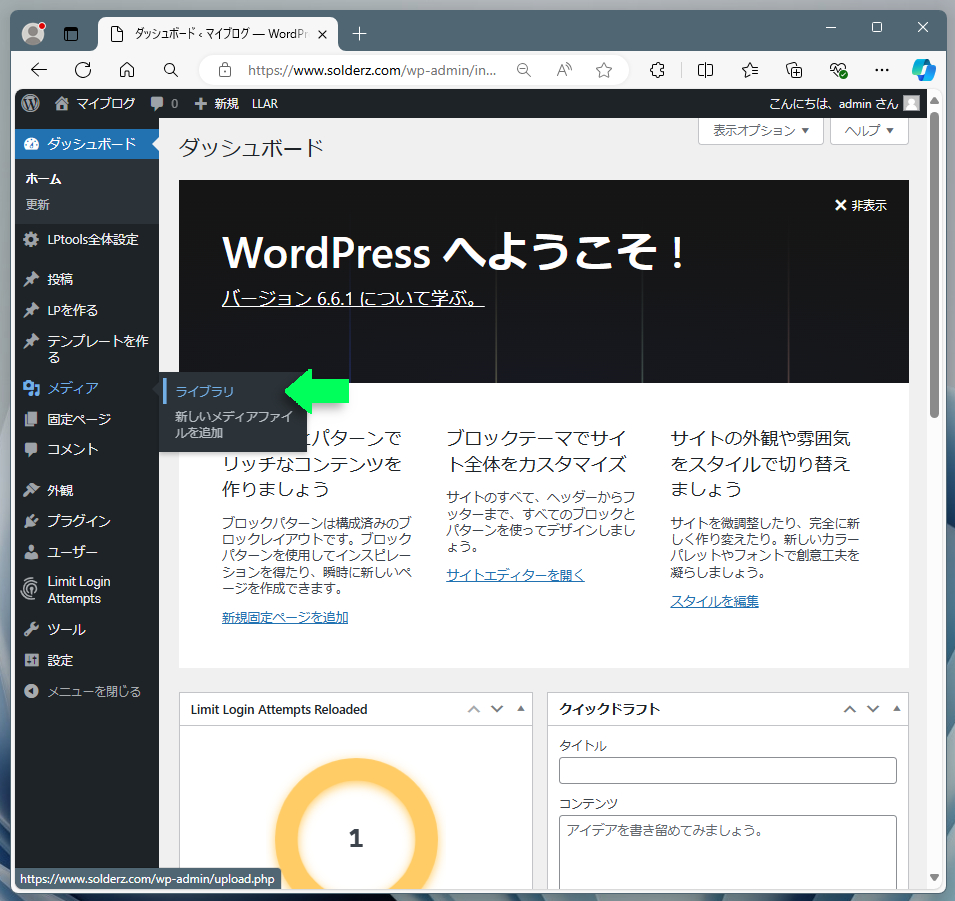Select ダッシュボード in sidebar

[86, 144]
